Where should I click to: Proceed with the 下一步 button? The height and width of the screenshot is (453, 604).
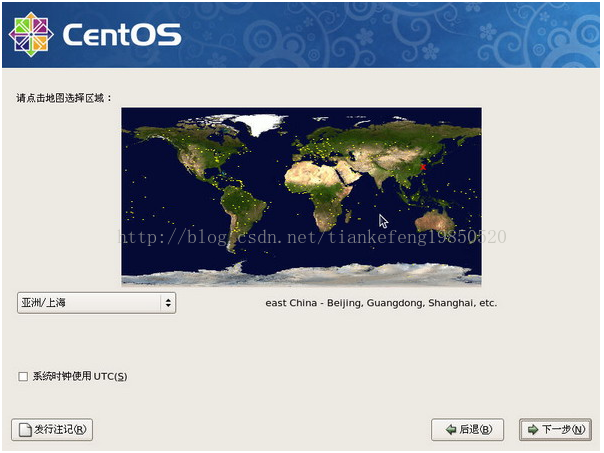pyautogui.click(x=555, y=430)
